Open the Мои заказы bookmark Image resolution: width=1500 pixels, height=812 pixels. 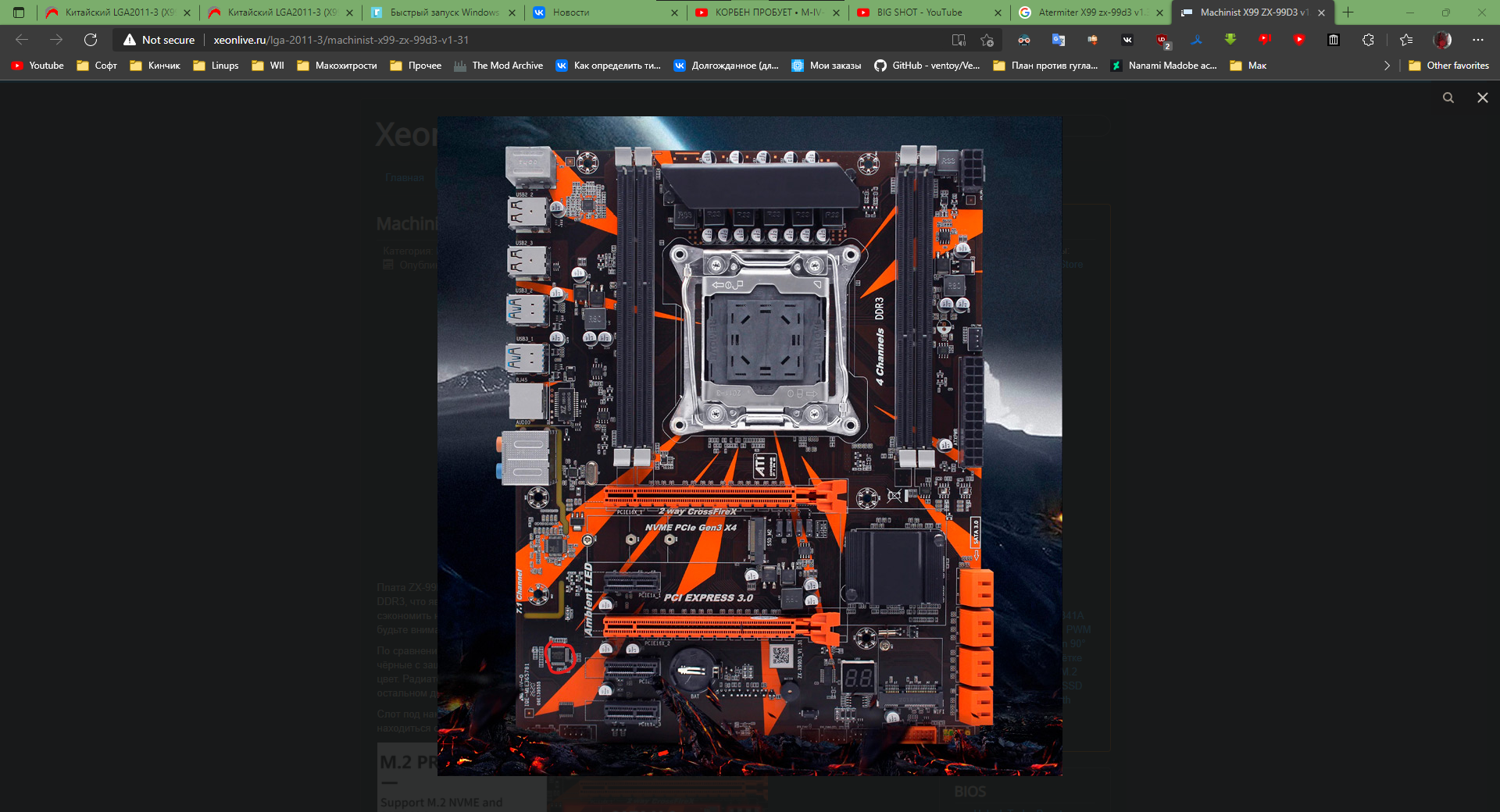[x=827, y=66]
